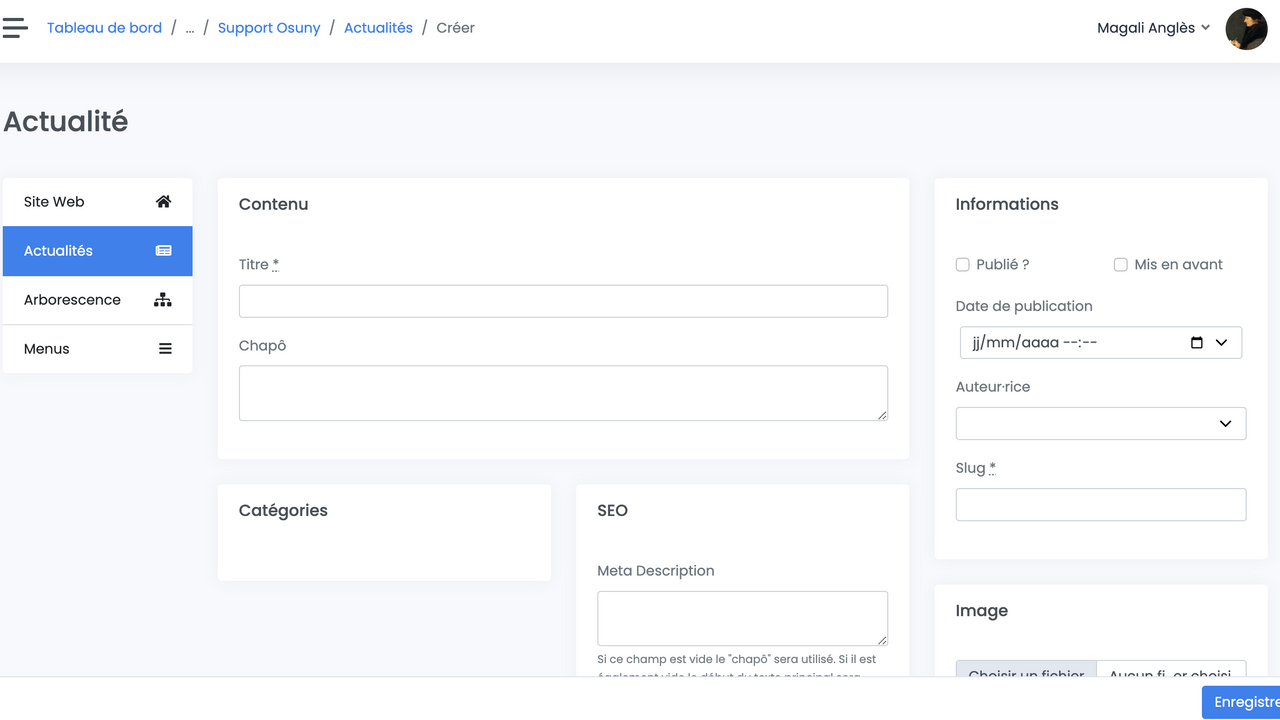
Task: Expand the Auteur·rice dropdown
Action: (1100, 424)
